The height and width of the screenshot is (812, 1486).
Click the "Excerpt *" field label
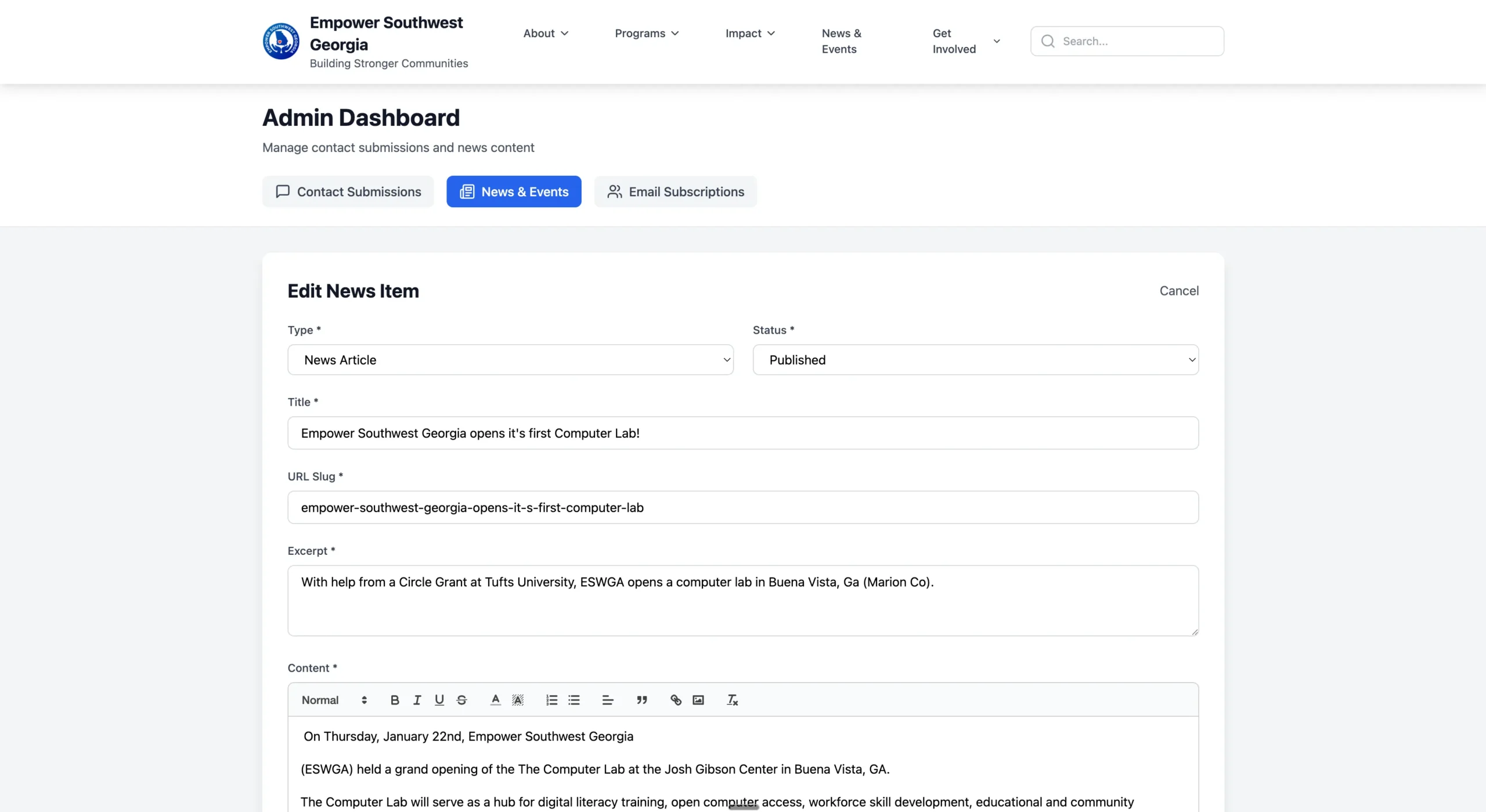pos(312,551)
